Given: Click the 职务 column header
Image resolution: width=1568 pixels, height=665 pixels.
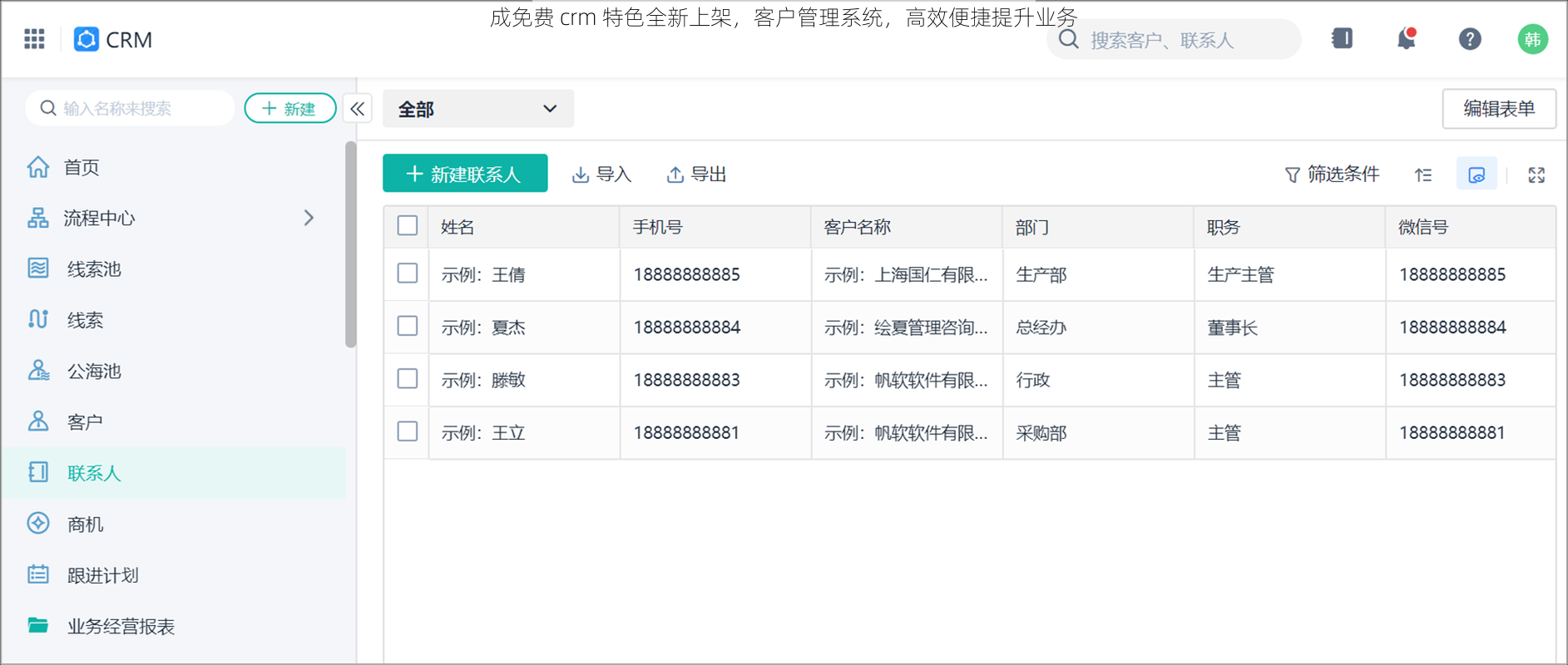Looking at the screenshot, I should [1289, 227].
